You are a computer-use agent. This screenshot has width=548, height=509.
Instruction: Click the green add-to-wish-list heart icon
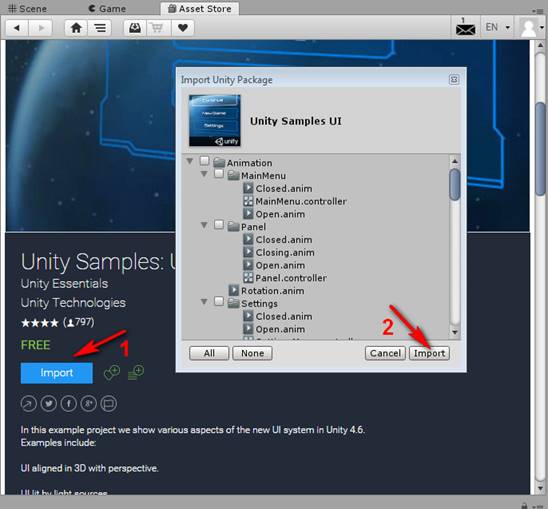112,373
